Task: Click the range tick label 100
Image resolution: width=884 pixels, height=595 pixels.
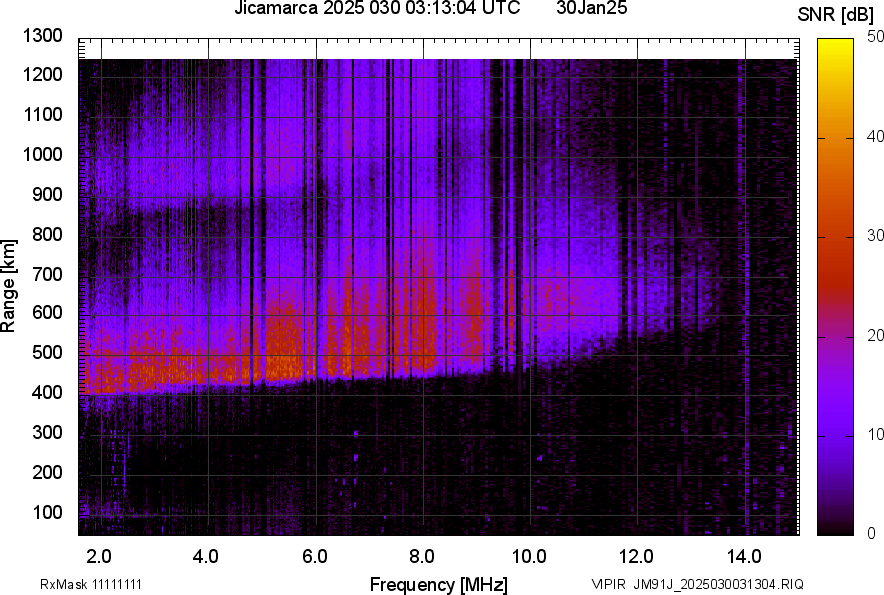Action: pyautogui.click(x=47, y=512)
